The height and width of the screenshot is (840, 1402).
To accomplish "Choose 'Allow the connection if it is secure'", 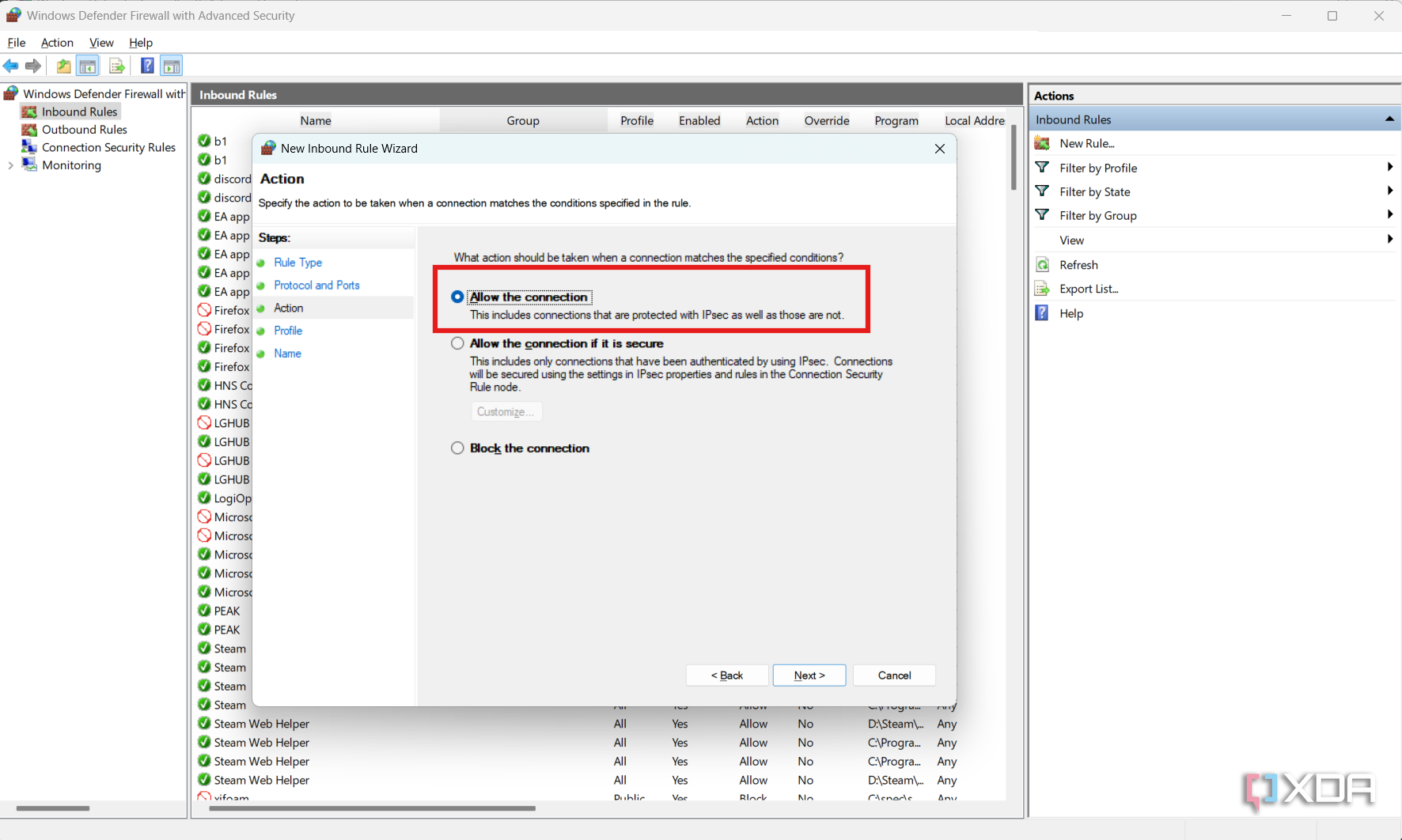I will [457, 343].
